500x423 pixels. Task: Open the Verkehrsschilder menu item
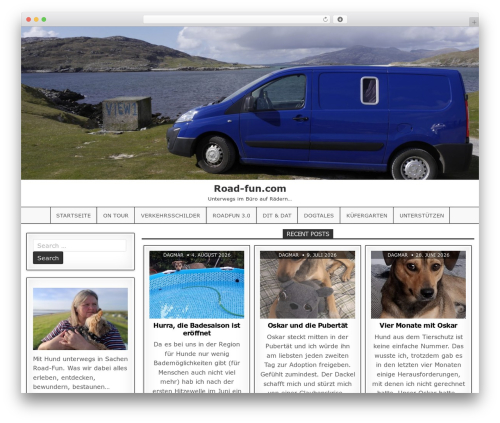coord(170,215)
